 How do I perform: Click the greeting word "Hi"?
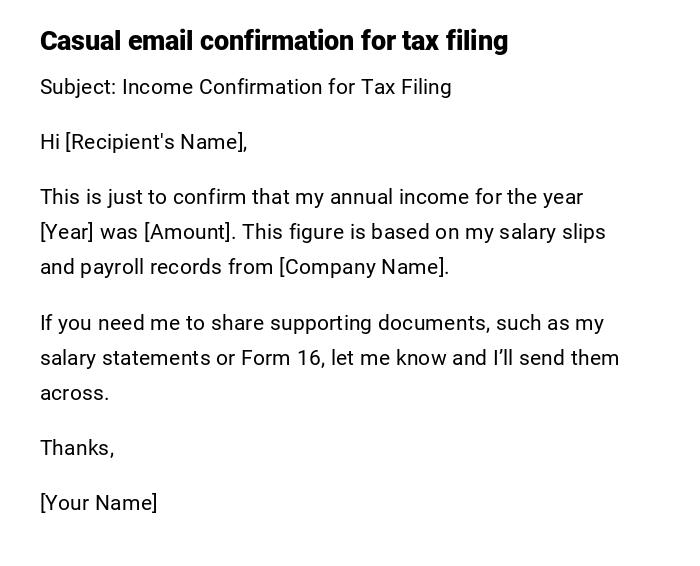[x=50, y=142]
